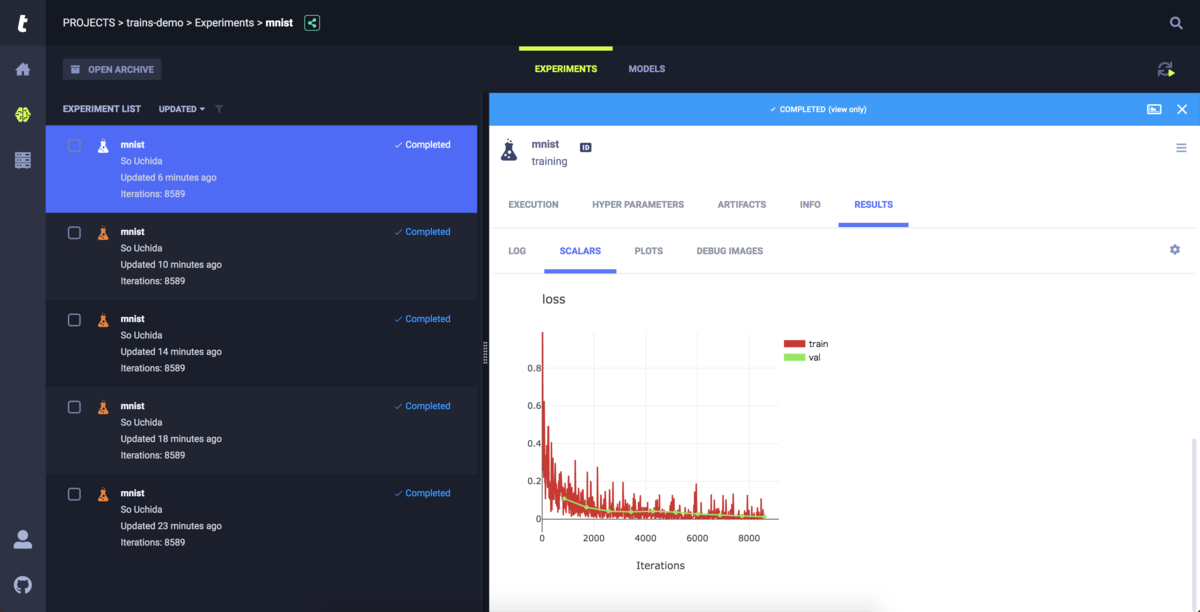Open the scalars settings gear icon
This screenshot has width=1200, height=612.
(x=1175, y=249)
